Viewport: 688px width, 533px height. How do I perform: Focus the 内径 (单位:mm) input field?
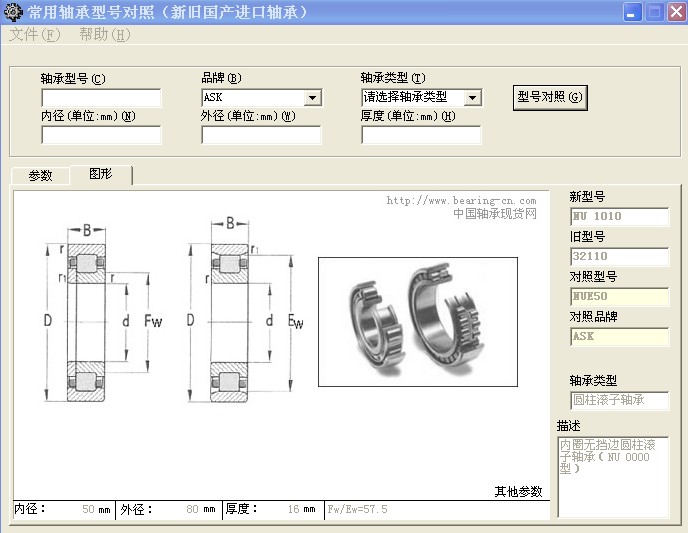pos(101,135)
